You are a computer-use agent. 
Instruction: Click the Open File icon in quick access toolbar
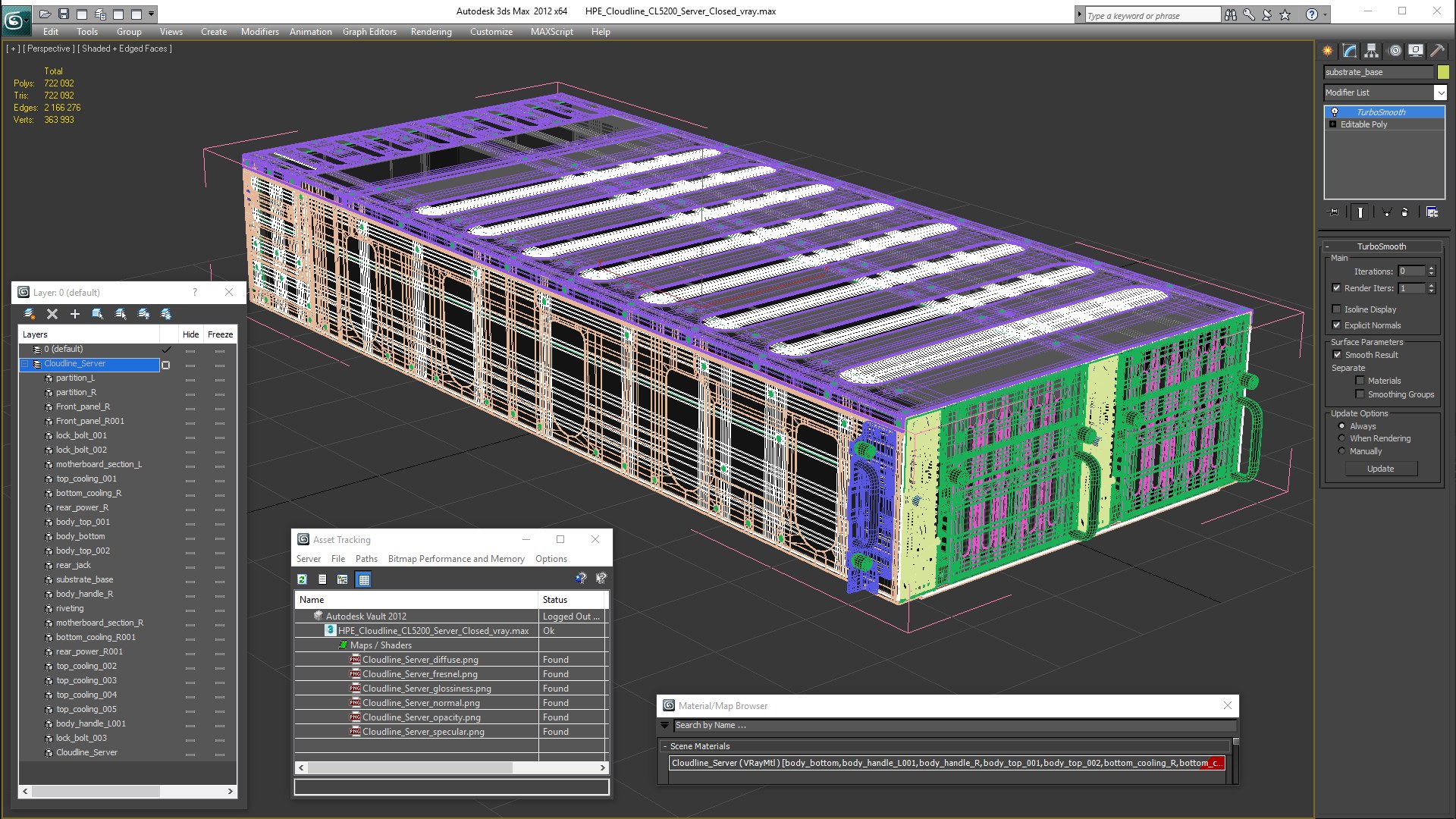45,14
